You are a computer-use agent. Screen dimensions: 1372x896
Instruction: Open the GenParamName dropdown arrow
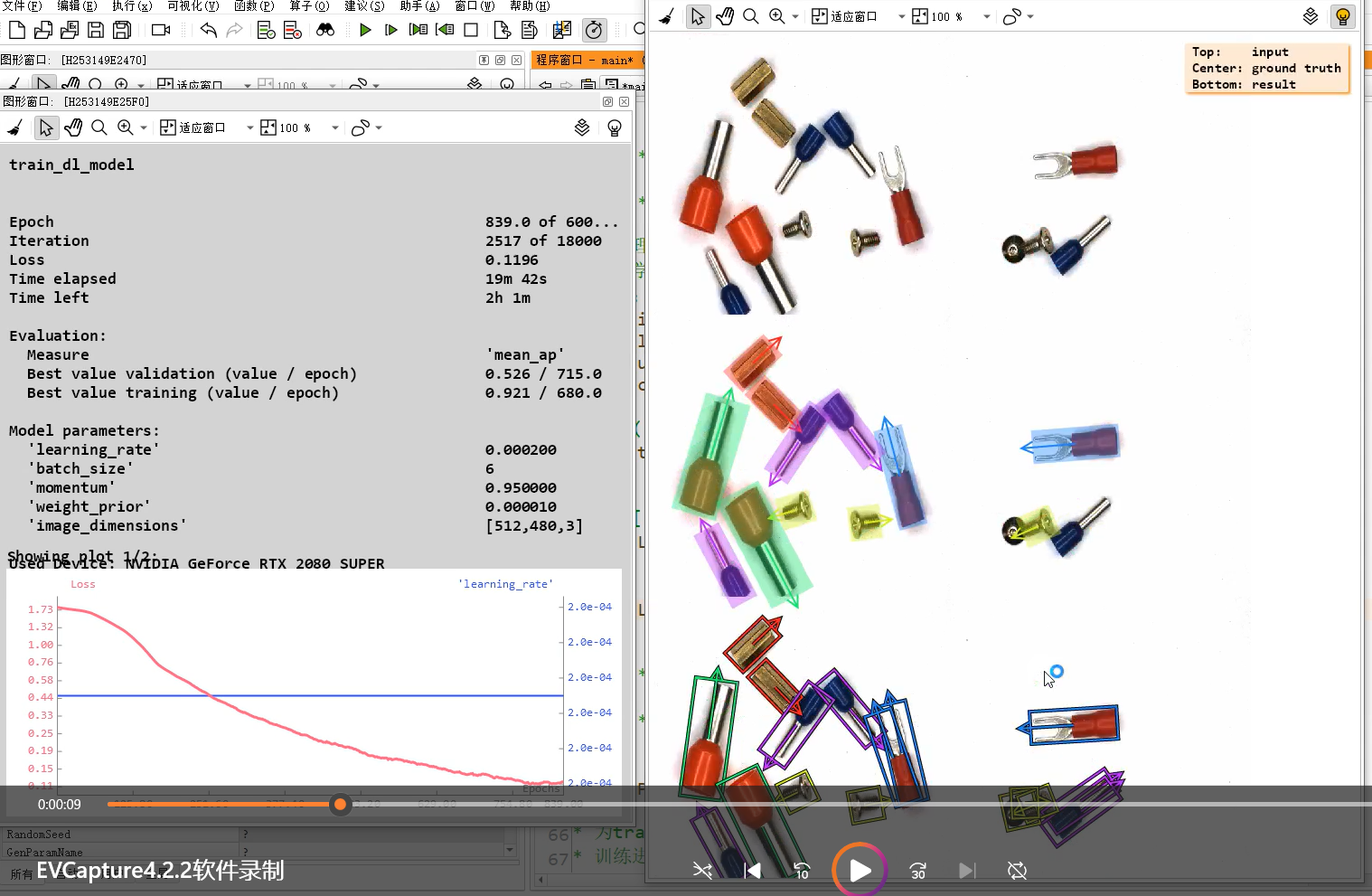[510, 851]
